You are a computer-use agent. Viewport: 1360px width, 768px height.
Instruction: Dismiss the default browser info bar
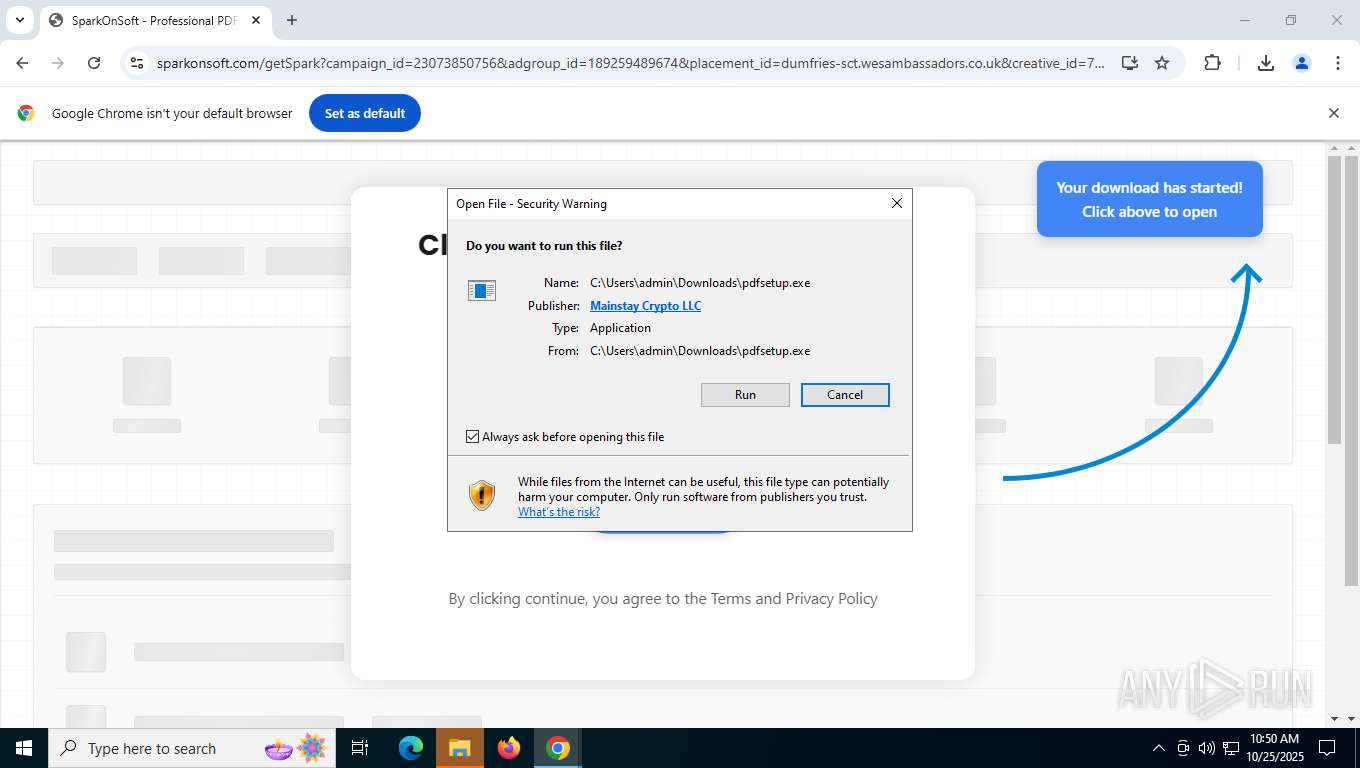1333,113
